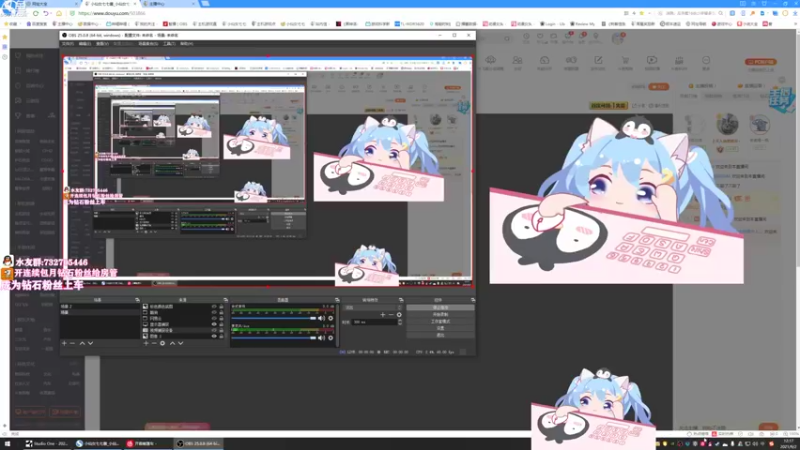Move the scene up with the Scenes up arrow
This screenshot has height=450, width=800.
coord(82,343)
